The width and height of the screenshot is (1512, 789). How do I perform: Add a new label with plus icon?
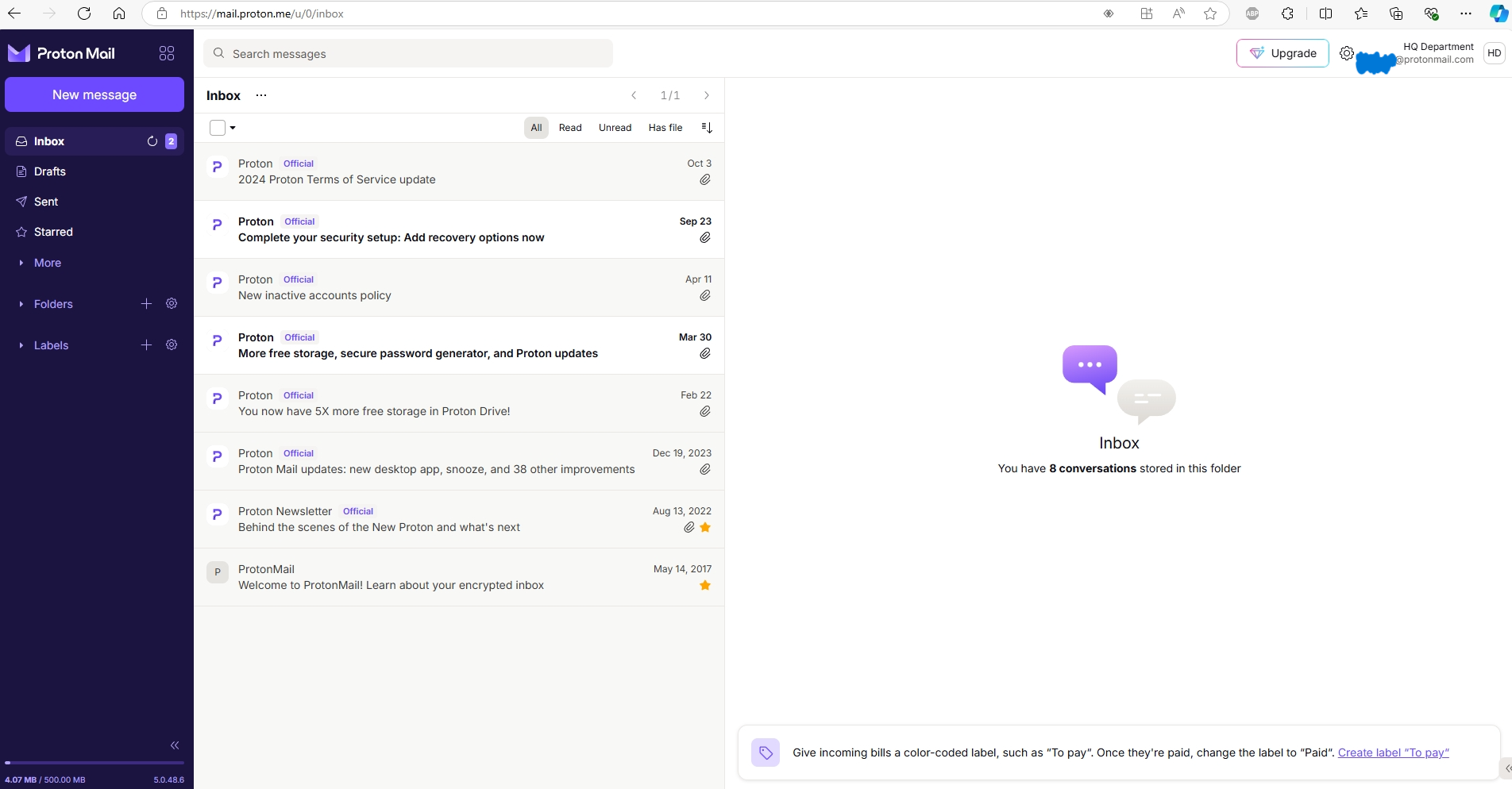[146, 345]
